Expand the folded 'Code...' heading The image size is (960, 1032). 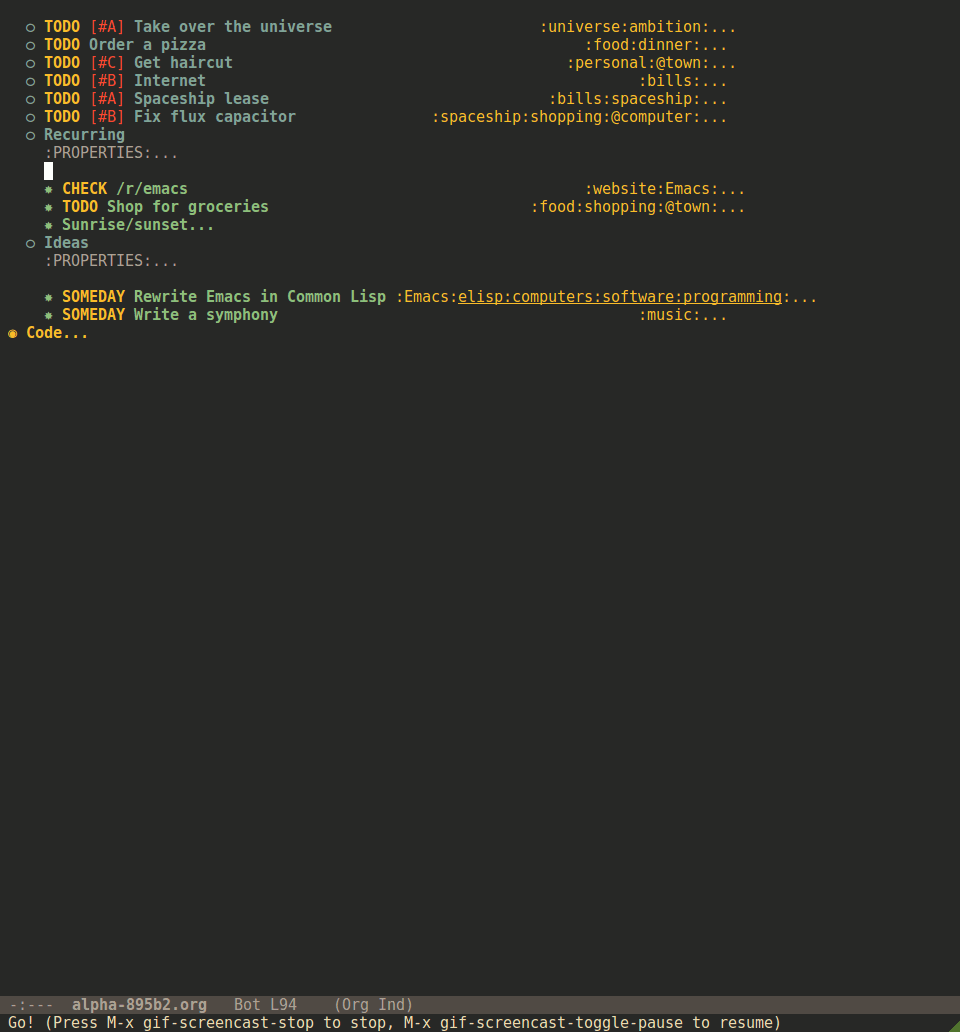[x=57, y=333]
